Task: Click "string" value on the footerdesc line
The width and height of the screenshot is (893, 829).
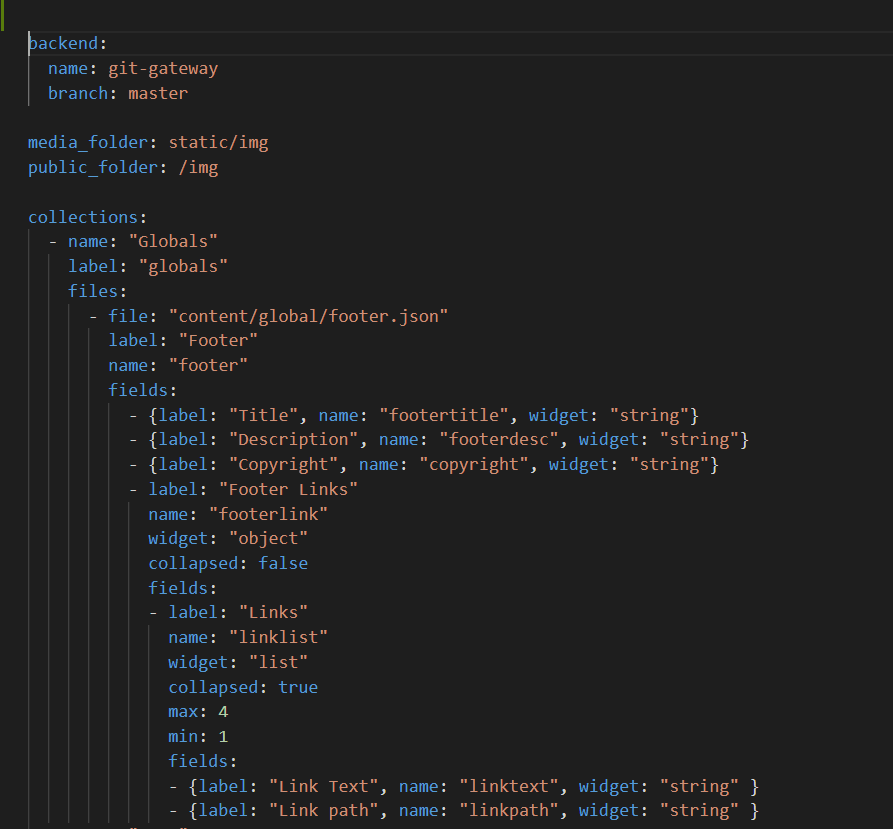Action: [x=699, y=440]
